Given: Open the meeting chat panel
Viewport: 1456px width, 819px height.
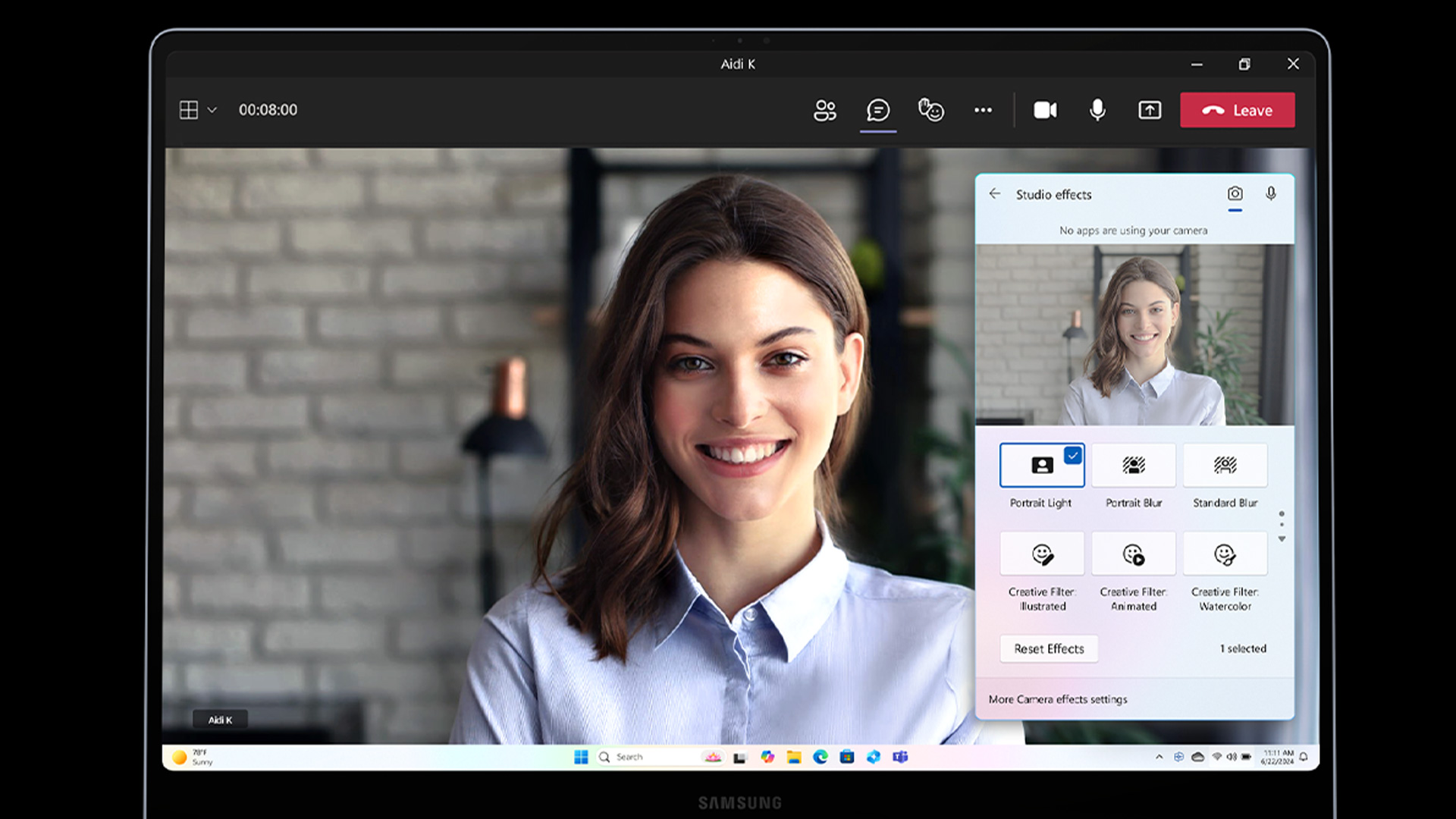Looking at the screenshot, I should 878,110.
